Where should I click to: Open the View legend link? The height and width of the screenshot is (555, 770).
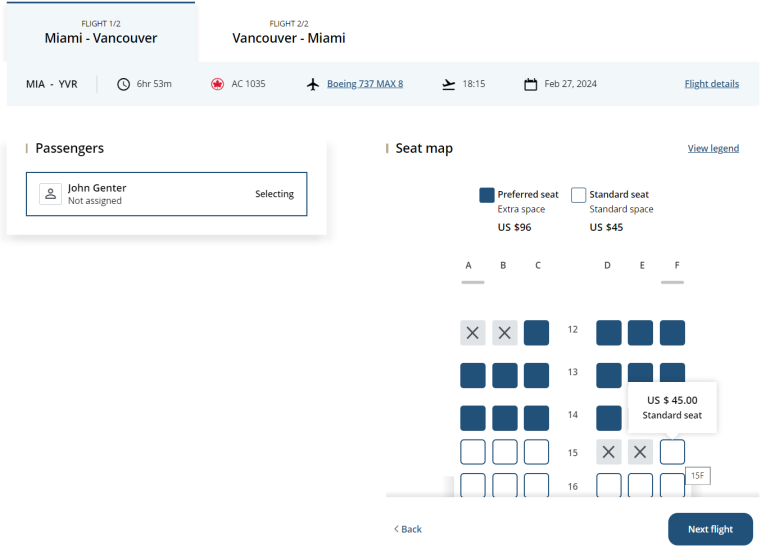click(x=713, y=149)
